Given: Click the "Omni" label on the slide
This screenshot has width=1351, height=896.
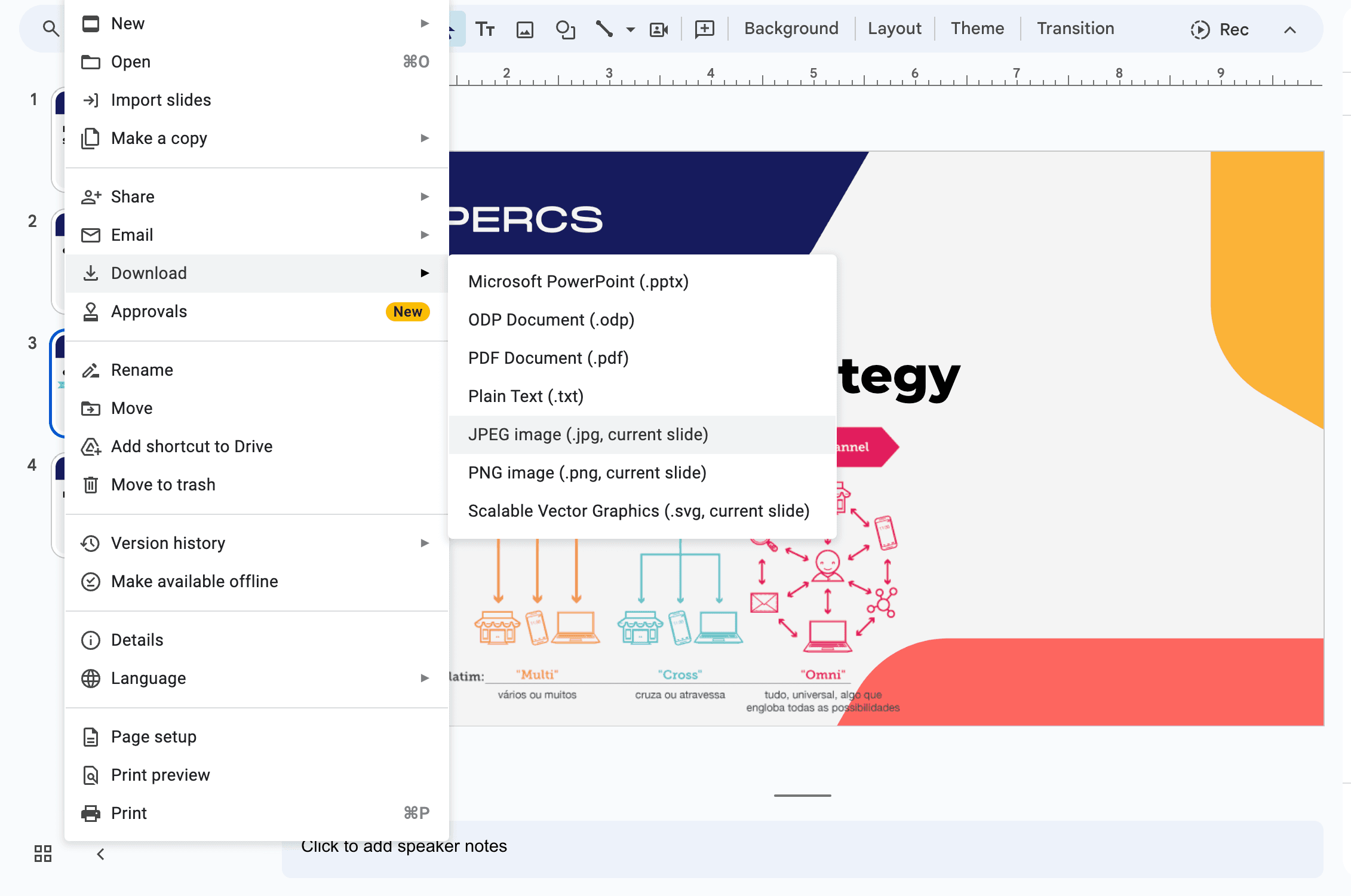Looking at the screenshot, I should 823,674.
